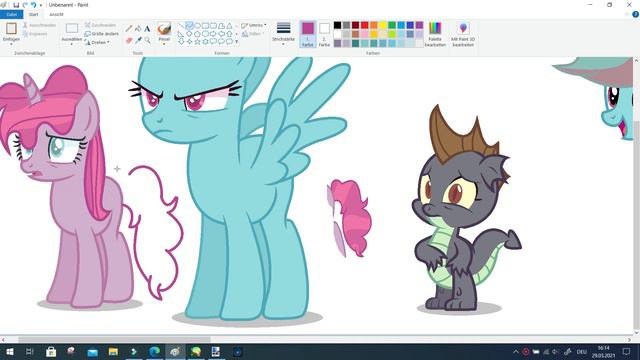Select the Magnifier zoom tool
Image resolution: width=640 pixels, height=360 pixels.
pos(147,40)
